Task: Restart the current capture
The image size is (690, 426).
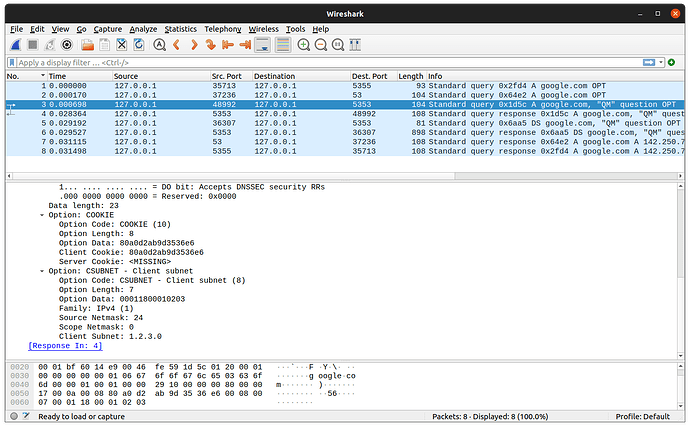Action: (50, 45)
